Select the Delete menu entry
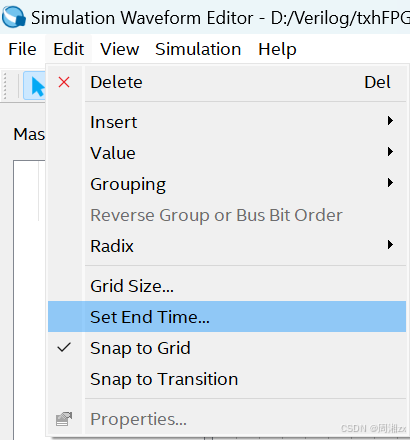The height and width of the screenshot is (440, 410). (x=227, y=82)
